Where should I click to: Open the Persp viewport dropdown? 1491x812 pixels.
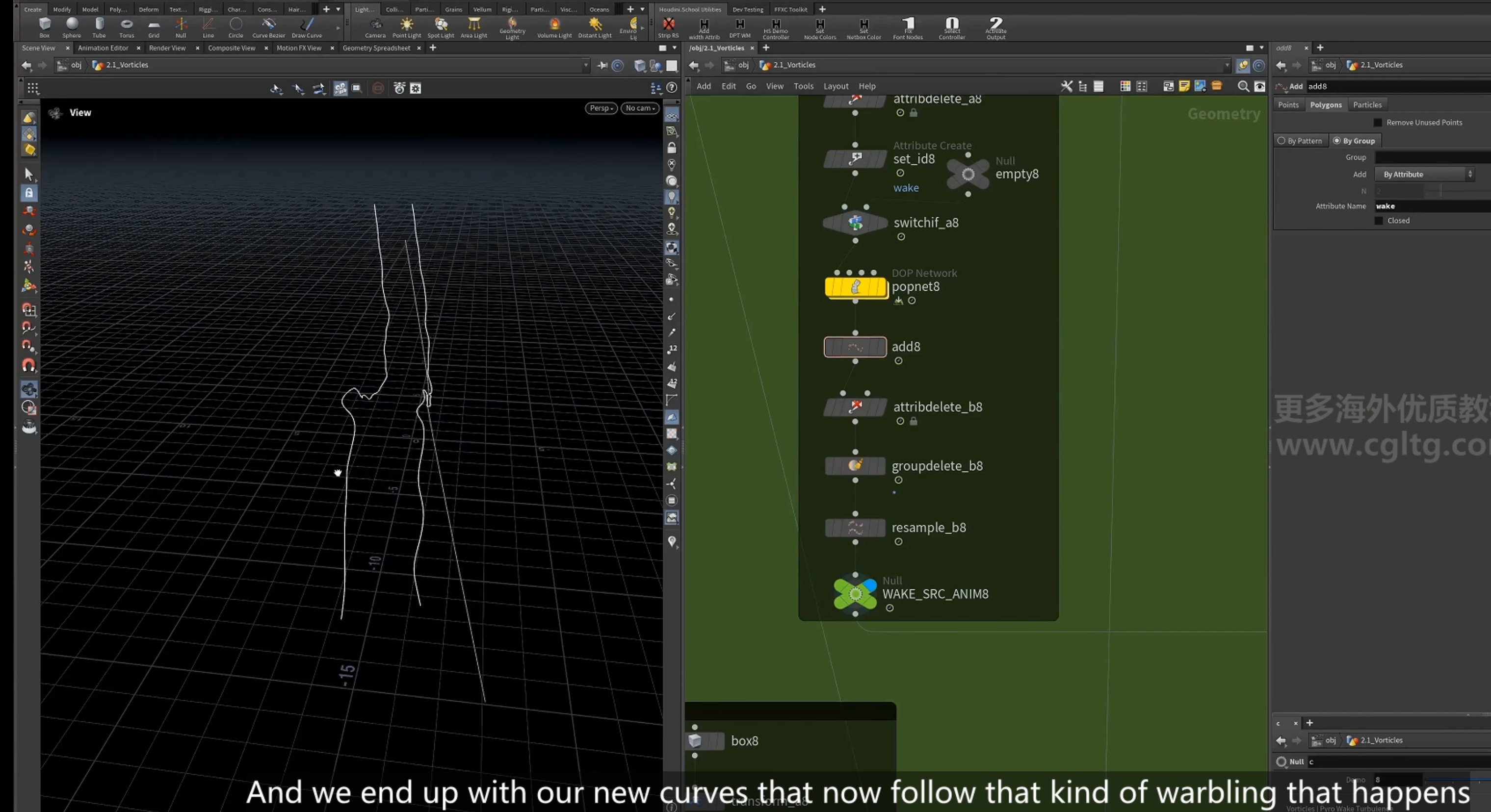pyautogui.click(x=602, y=108)
